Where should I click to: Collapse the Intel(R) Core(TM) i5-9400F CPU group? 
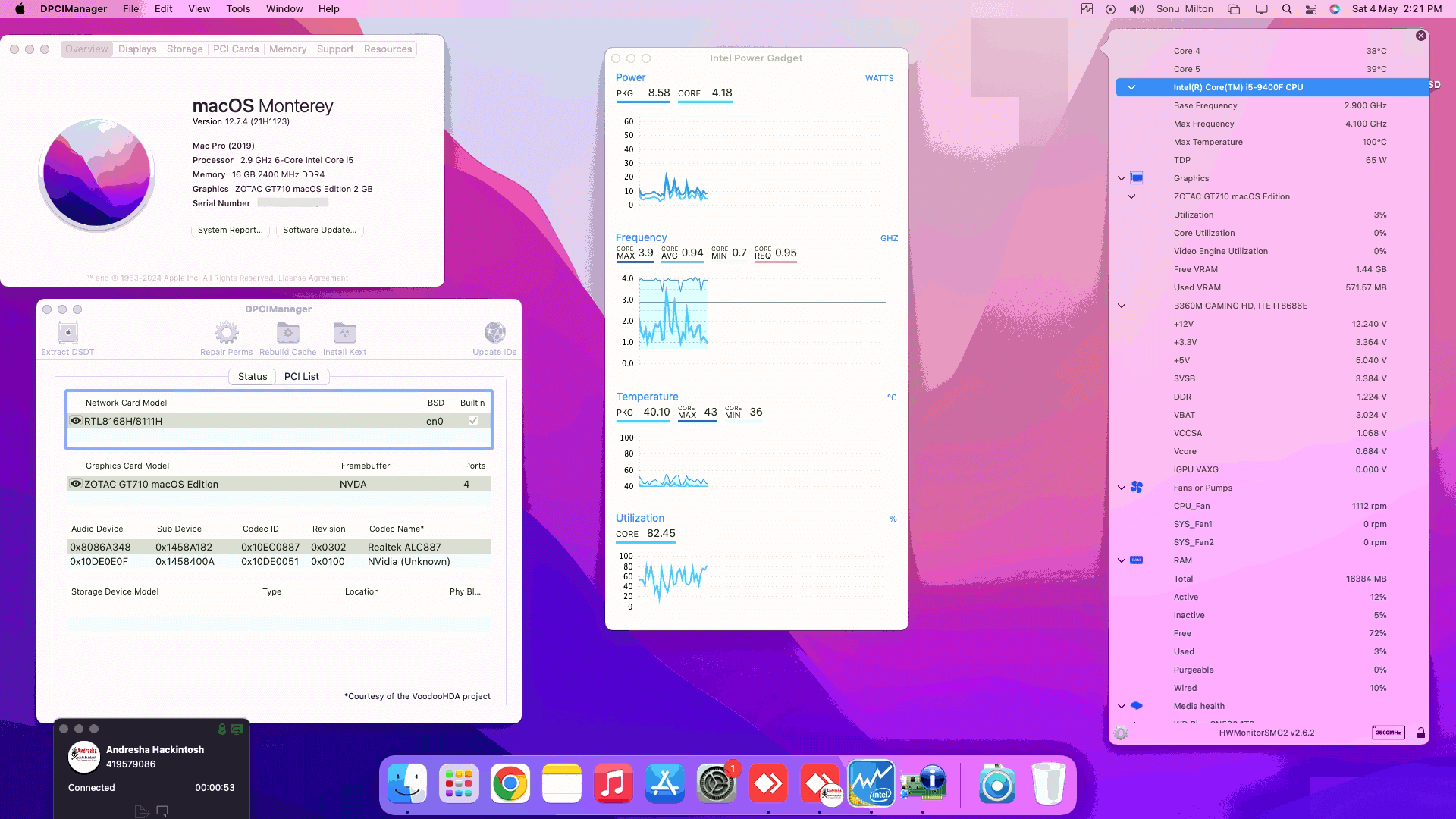[1131, 87]
